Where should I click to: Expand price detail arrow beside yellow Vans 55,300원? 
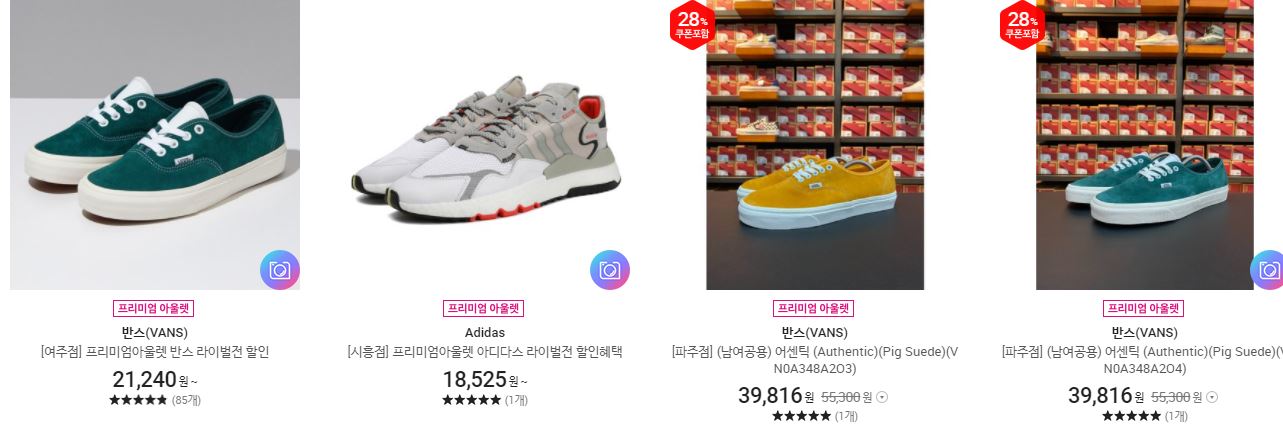pos(882,397)
